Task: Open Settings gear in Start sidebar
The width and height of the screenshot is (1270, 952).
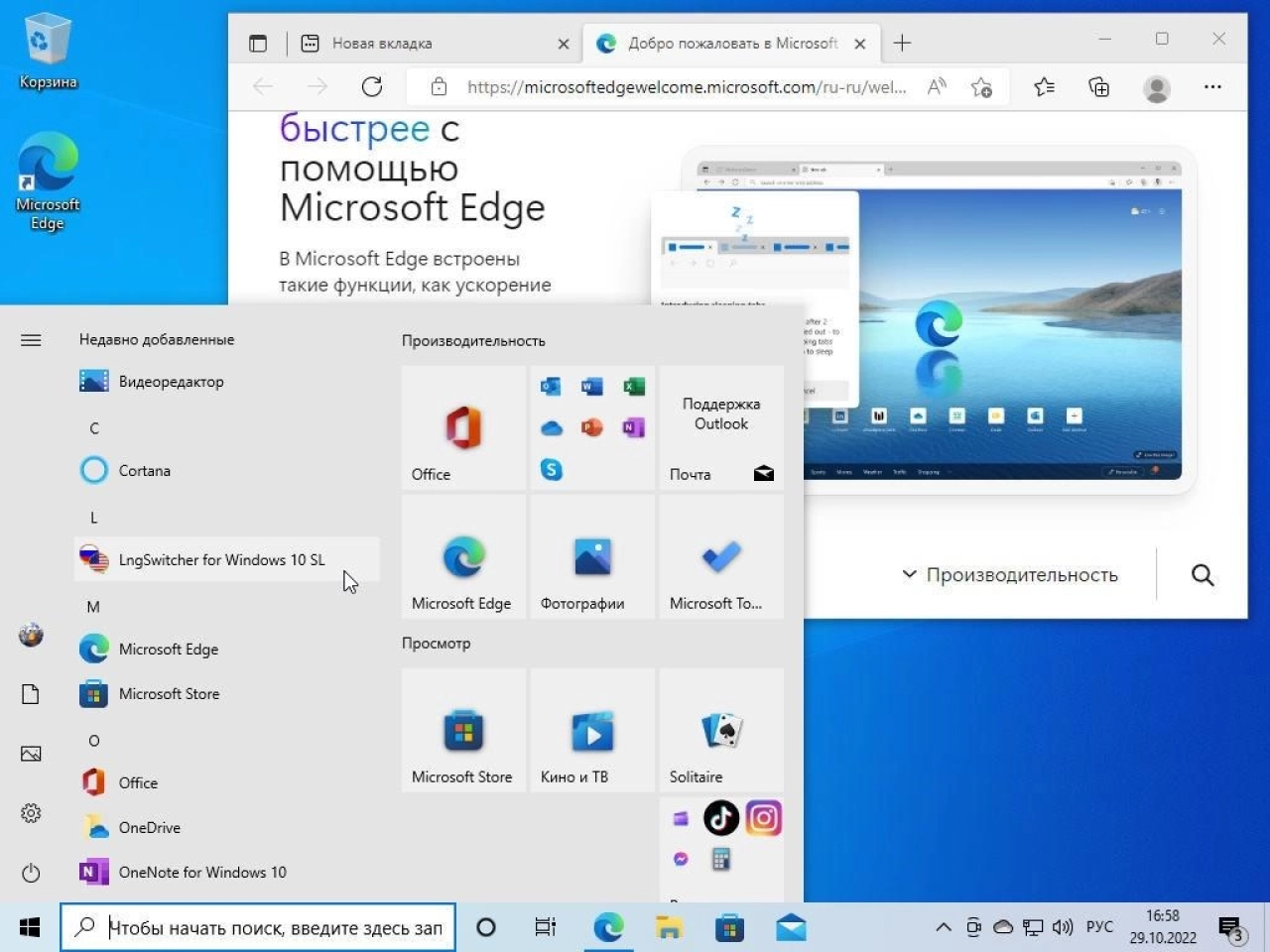Action: tap(31, 813)
